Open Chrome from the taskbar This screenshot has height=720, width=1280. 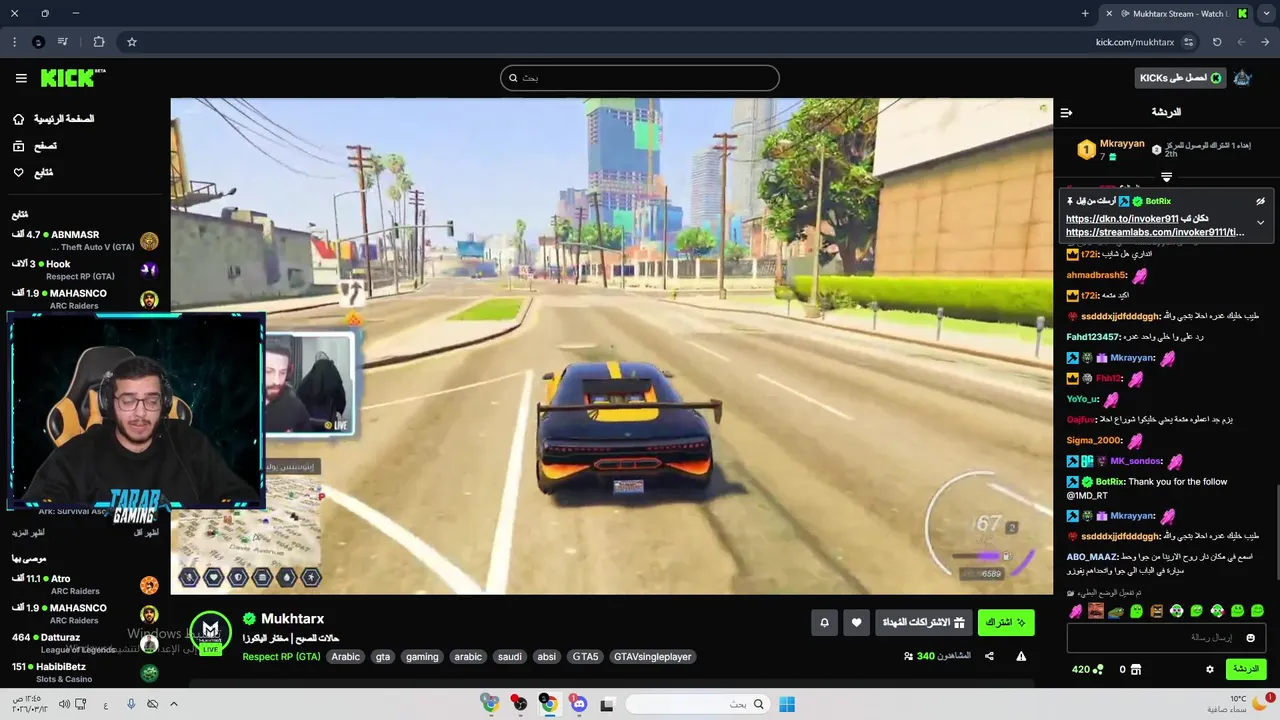coord(548,704)
